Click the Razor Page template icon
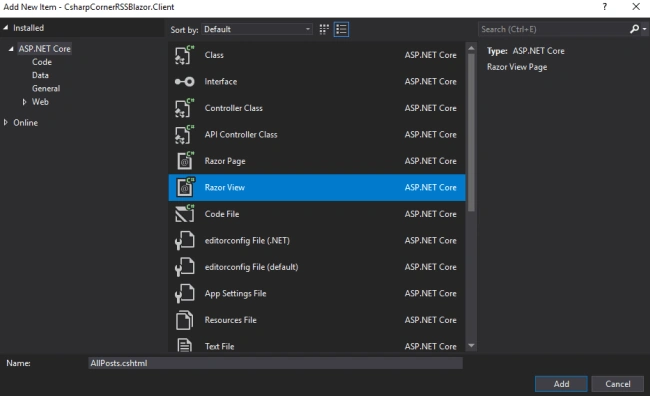Image resolution: width=650 pixels, height=396 pixels. tap(184, 161)
